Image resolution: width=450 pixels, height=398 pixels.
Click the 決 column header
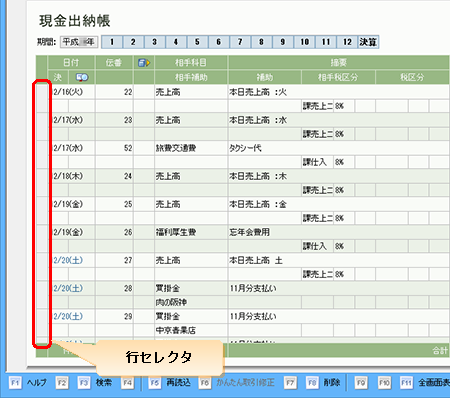(x=58, y=77)
